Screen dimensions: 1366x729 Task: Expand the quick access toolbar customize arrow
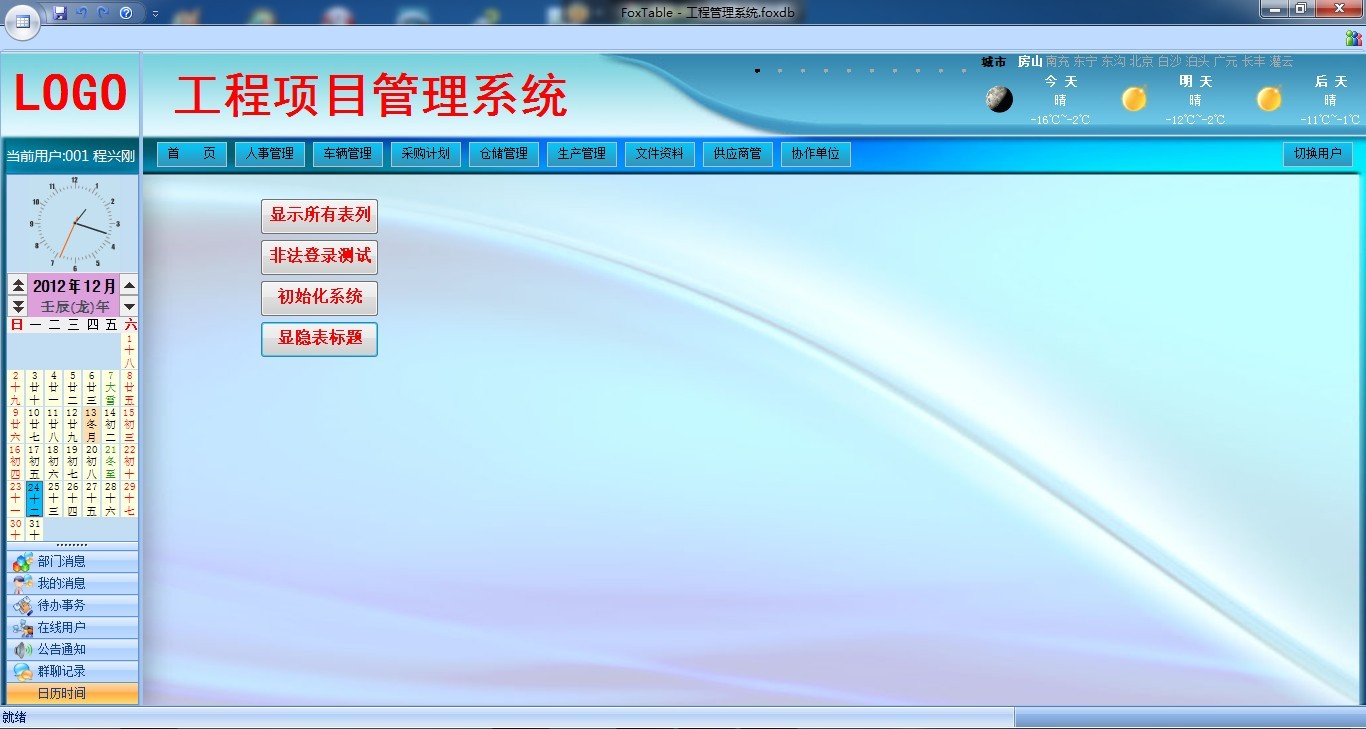(x=155, y=14)
